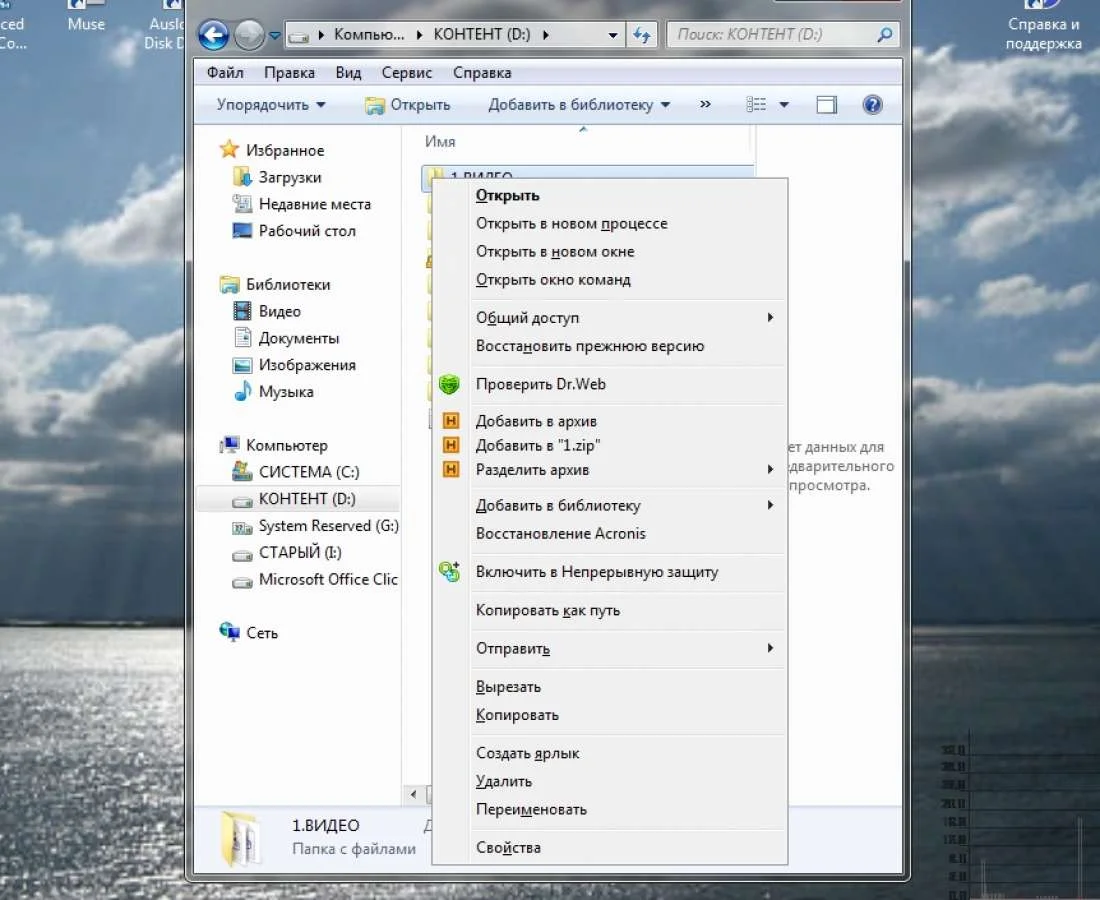Select Копировать как путь in context menu
This screenshot has width=1100, height=900.
548,611
